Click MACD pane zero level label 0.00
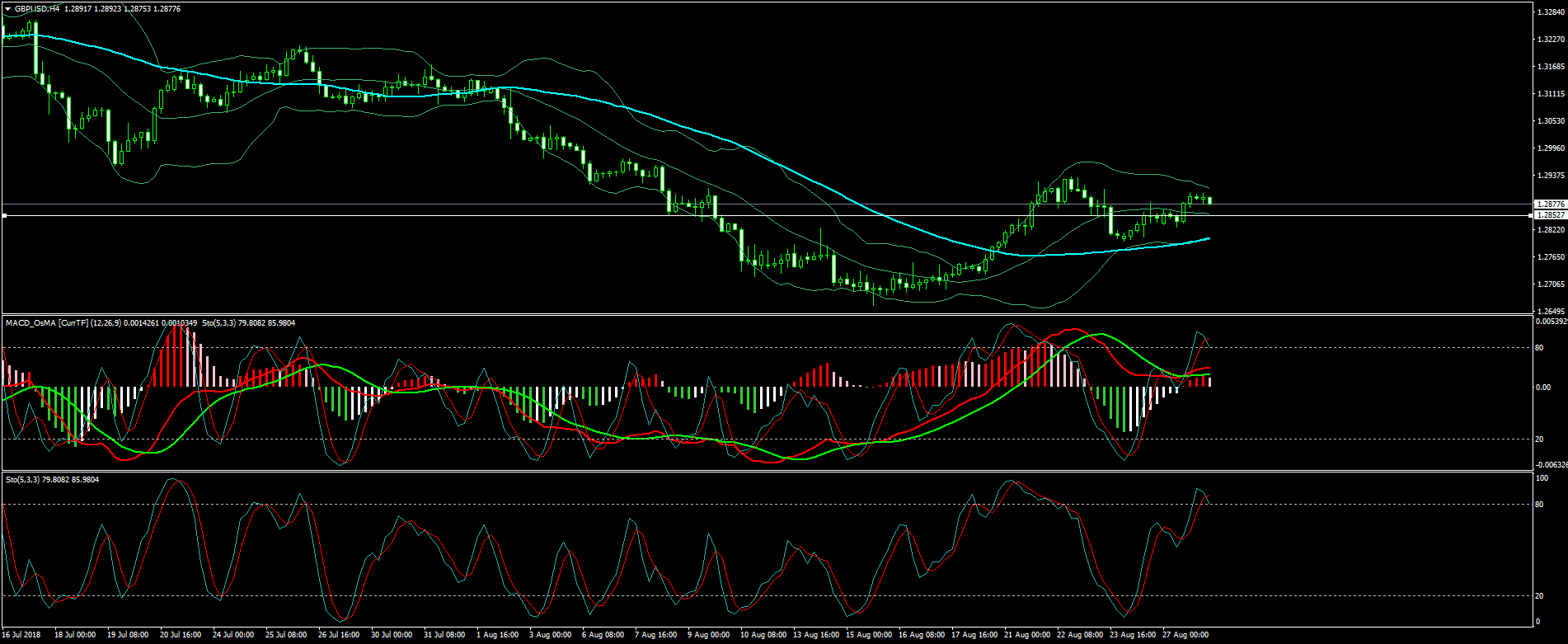The image size is (1568, 644). coord(1544,388)
